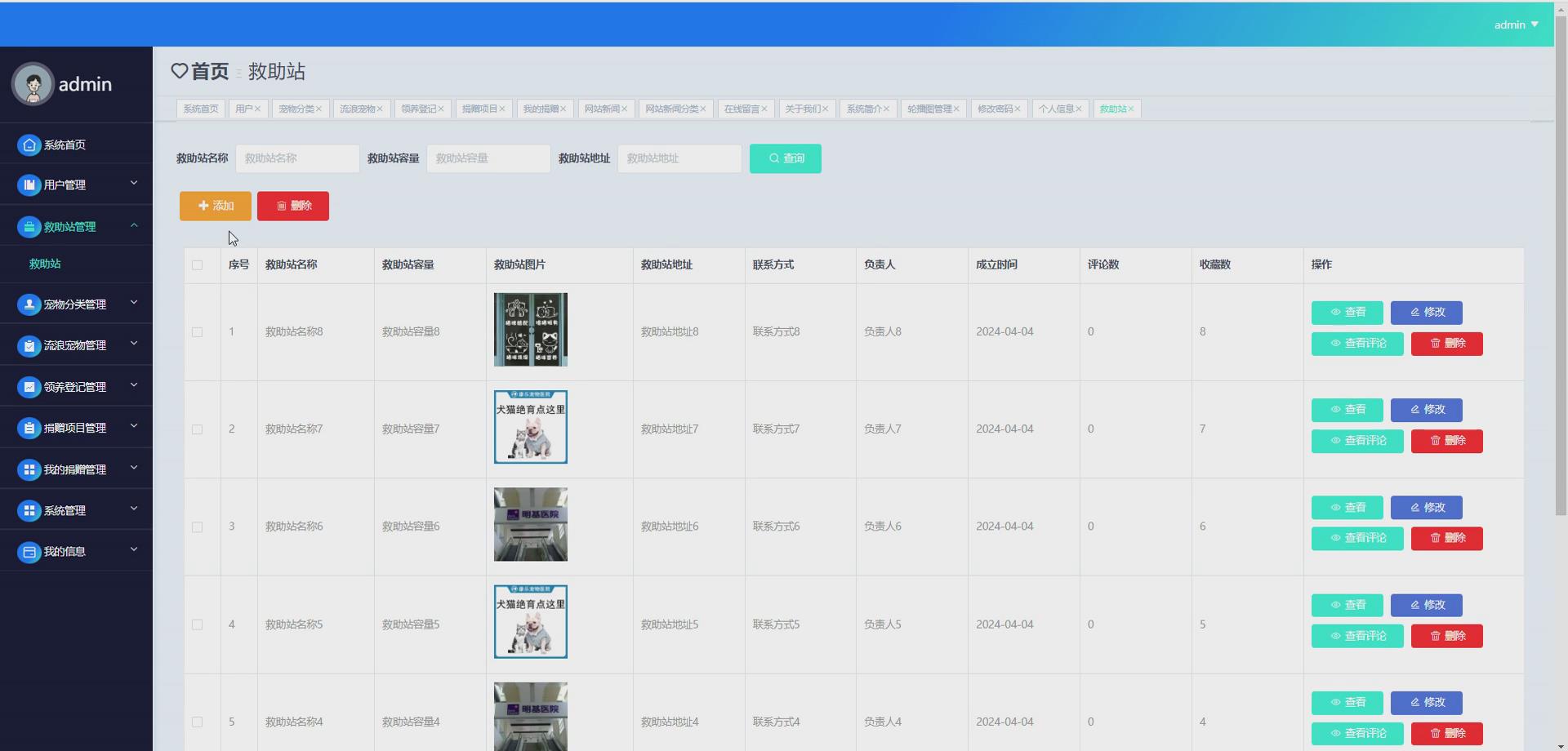Tick the select-all checkbox in the table header
The width and height of the screenshot is (1568, 751).
[197, 264]
